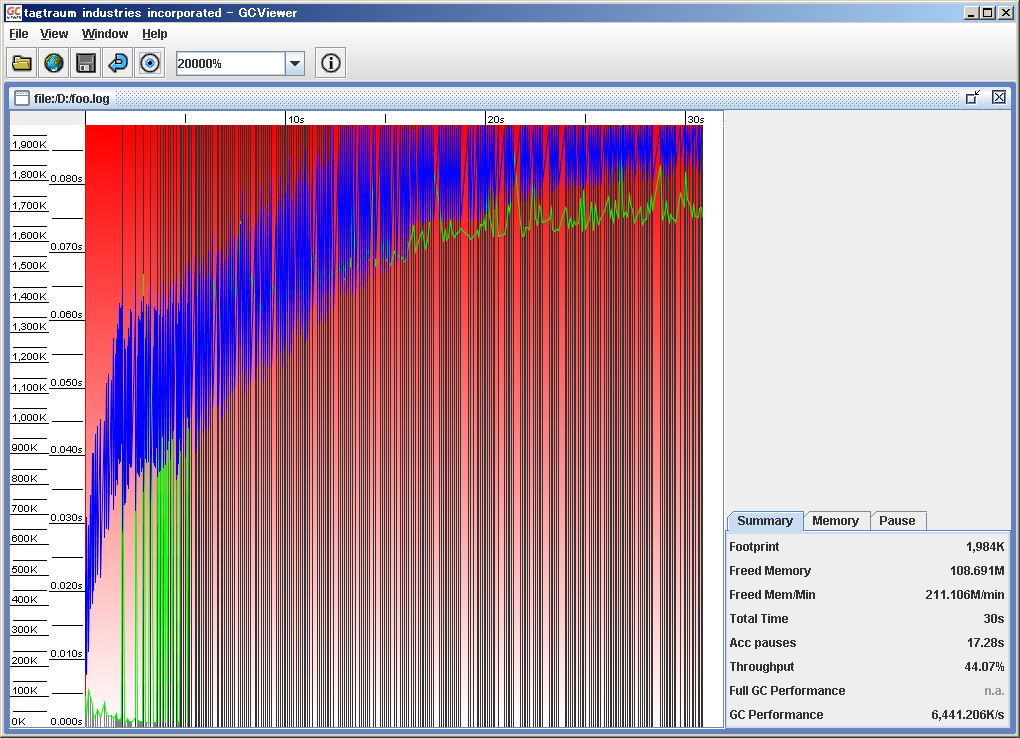Click the Throughput label

pyautogui.click(x=762, y=667)
